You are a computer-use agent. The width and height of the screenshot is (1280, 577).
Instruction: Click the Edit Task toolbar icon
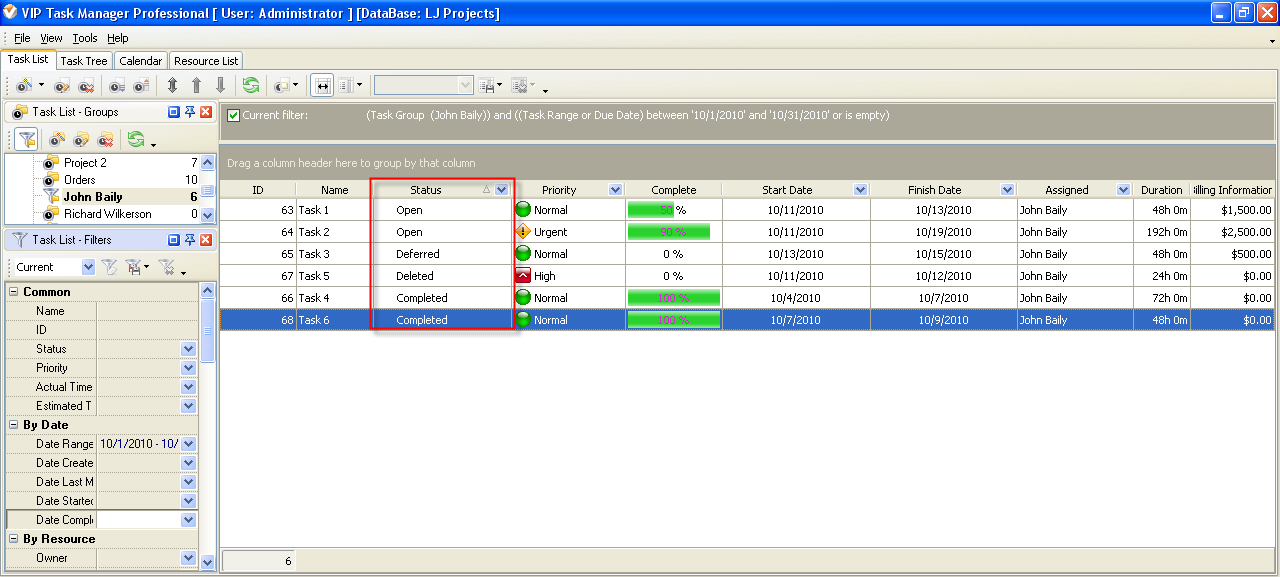62,86
